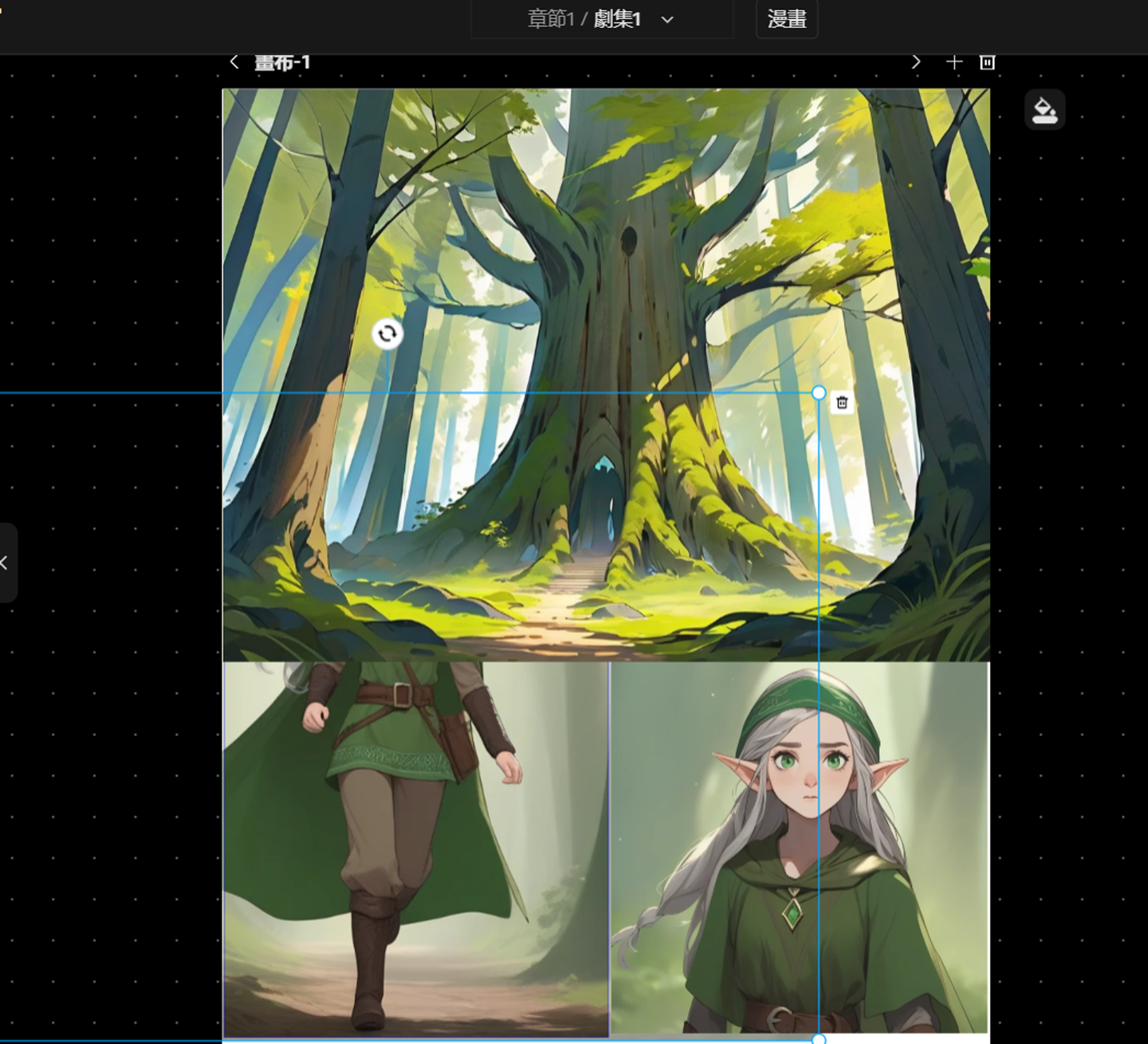Select the walking elf legs panel
The width and height of the screenshot is (1148, 1044).
(x=415, y=849)
